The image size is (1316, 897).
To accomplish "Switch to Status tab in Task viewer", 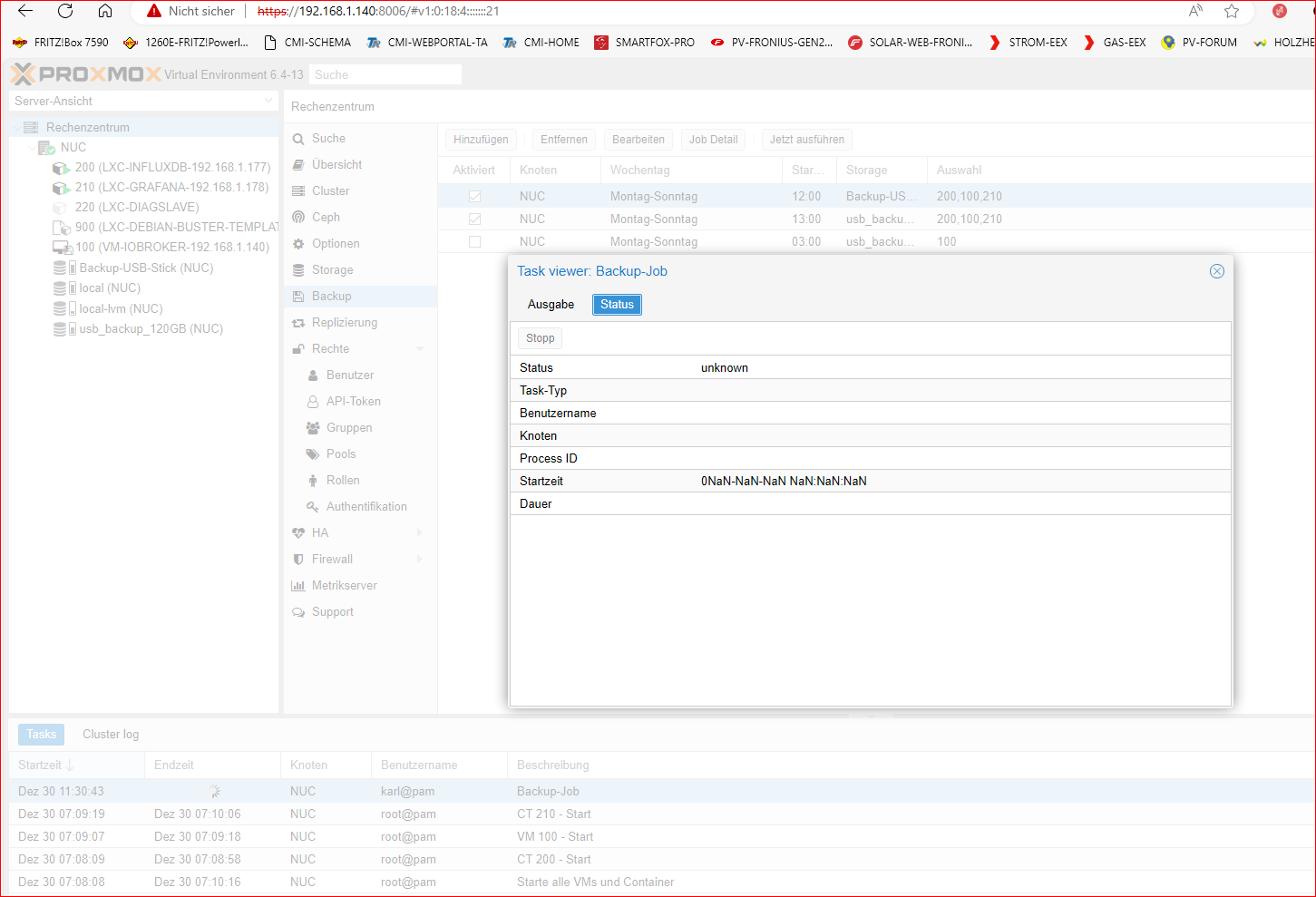I will pyautogui.click(x=617, y=304).
